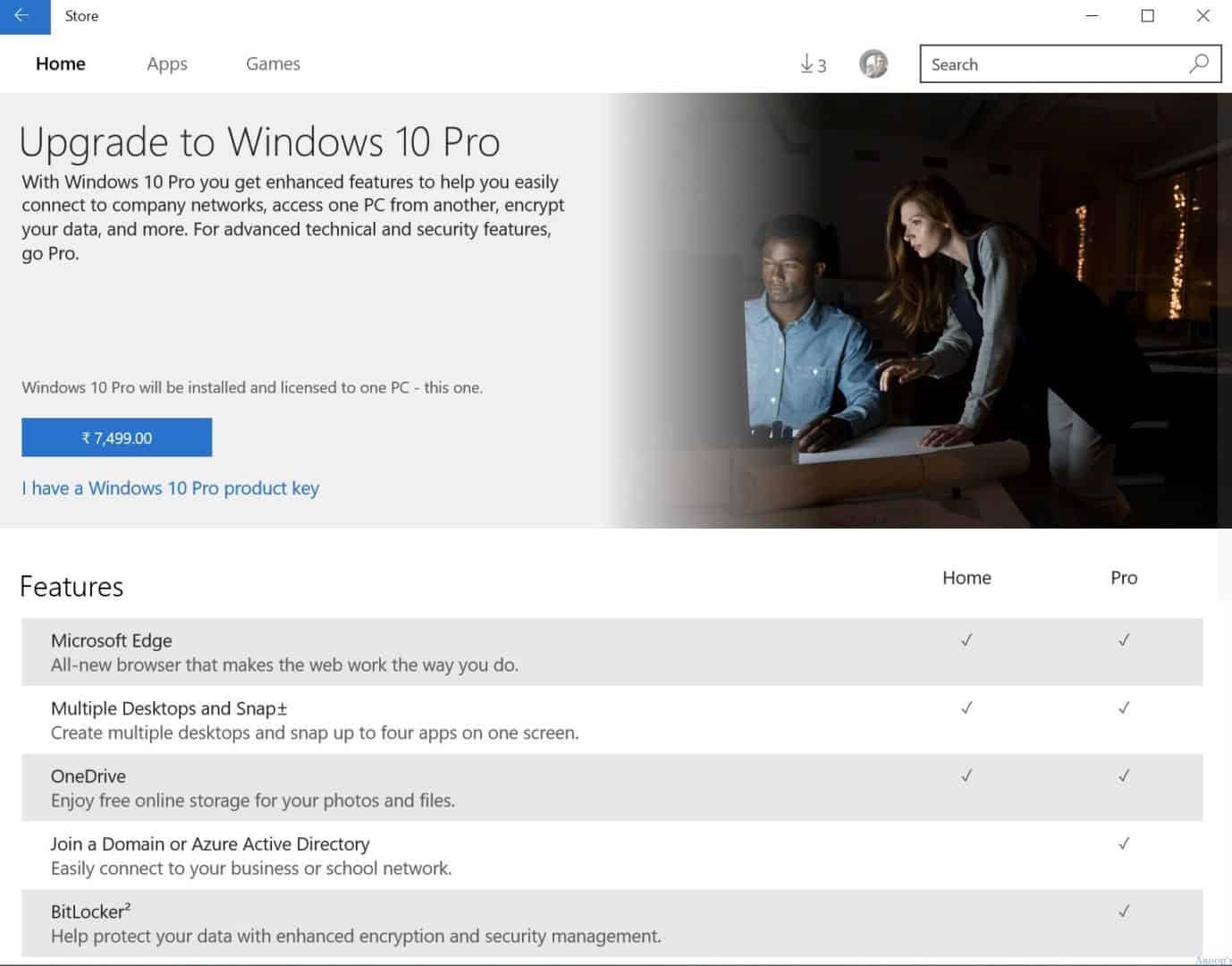Select Join a Domain or Azure Active Directory
The width and height of the screenshot is (1232, 966).
click(x=210, y=844)
